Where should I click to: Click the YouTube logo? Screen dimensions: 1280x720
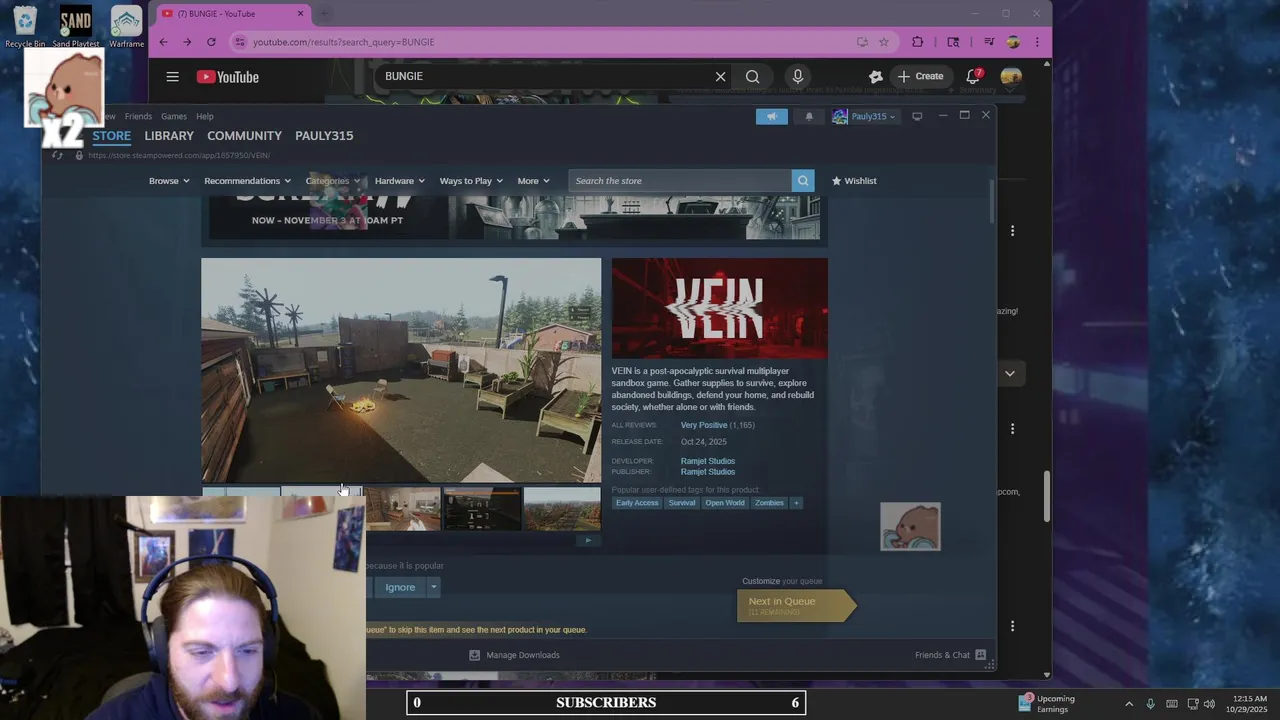point(228,77)
